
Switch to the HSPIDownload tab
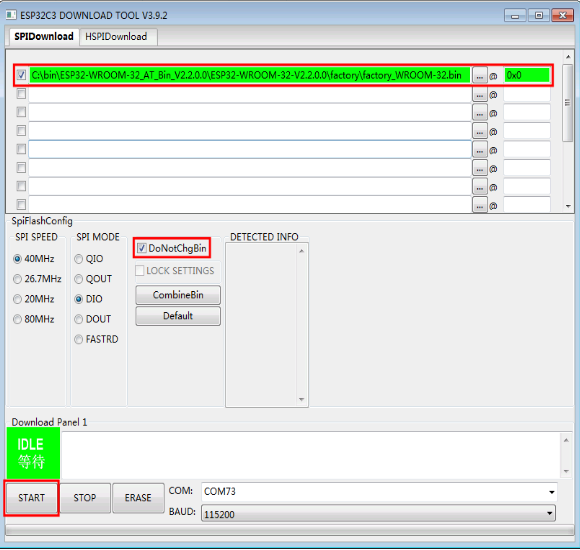pyautogui.click(x=118, y=37)
